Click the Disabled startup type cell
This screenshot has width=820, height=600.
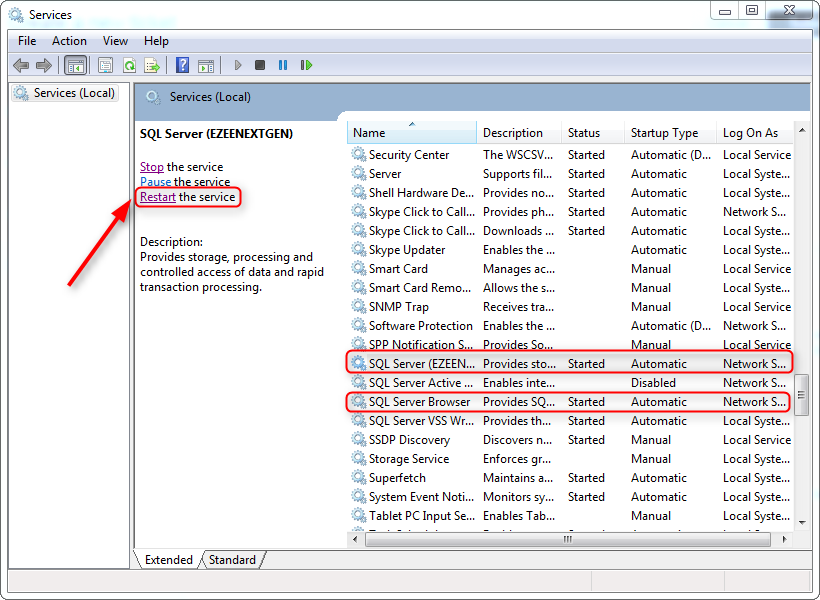click(x=653, y=382)
